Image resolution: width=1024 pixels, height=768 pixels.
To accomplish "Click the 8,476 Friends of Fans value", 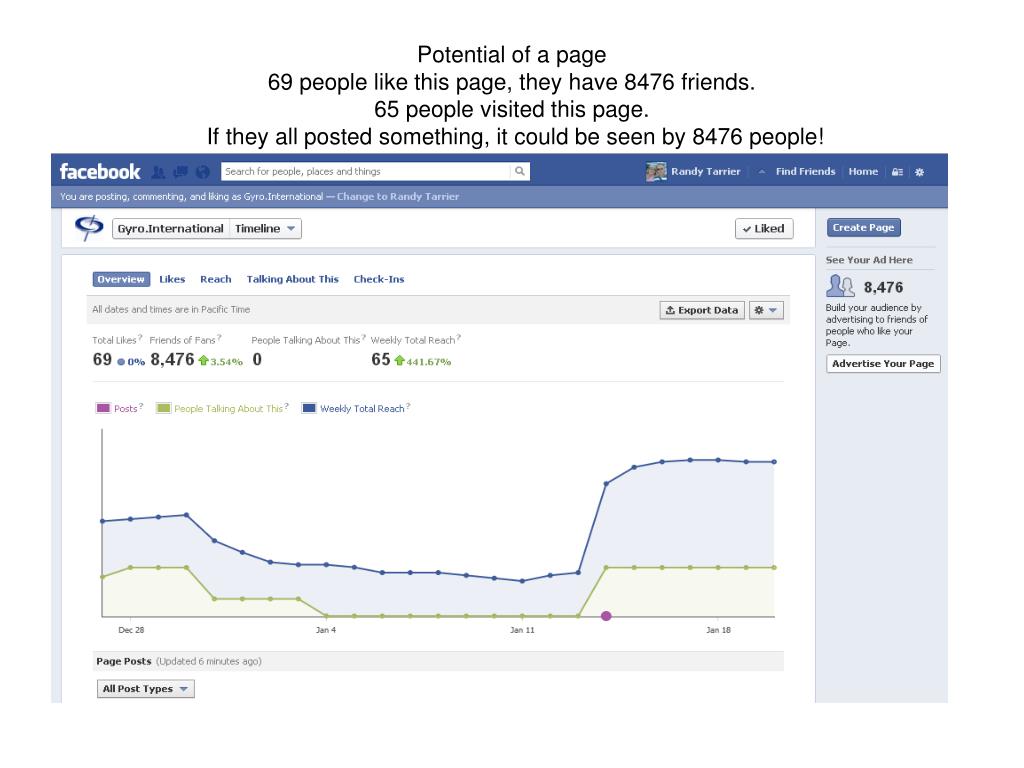I will [x=172, y=360].
